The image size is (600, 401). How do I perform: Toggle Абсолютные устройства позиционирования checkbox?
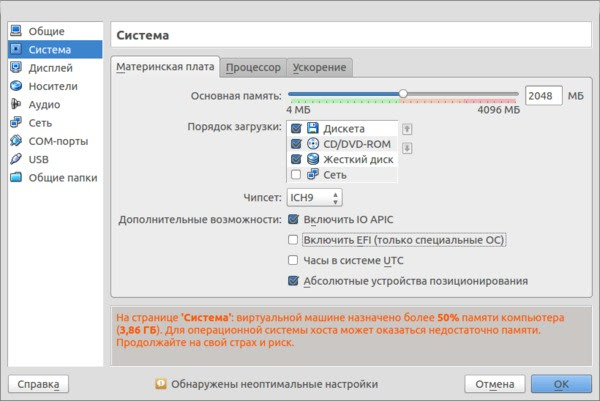293,281
